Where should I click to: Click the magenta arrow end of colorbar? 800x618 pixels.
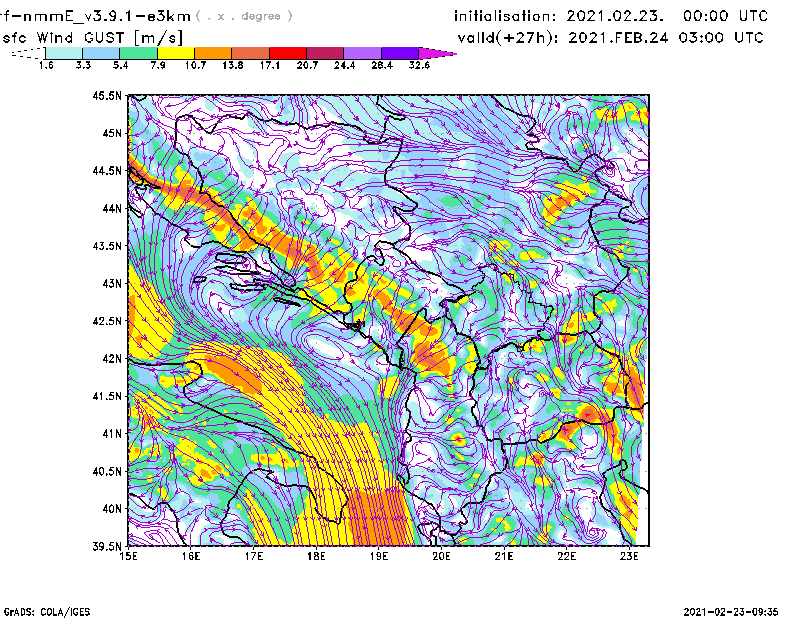tap(437, 54)
